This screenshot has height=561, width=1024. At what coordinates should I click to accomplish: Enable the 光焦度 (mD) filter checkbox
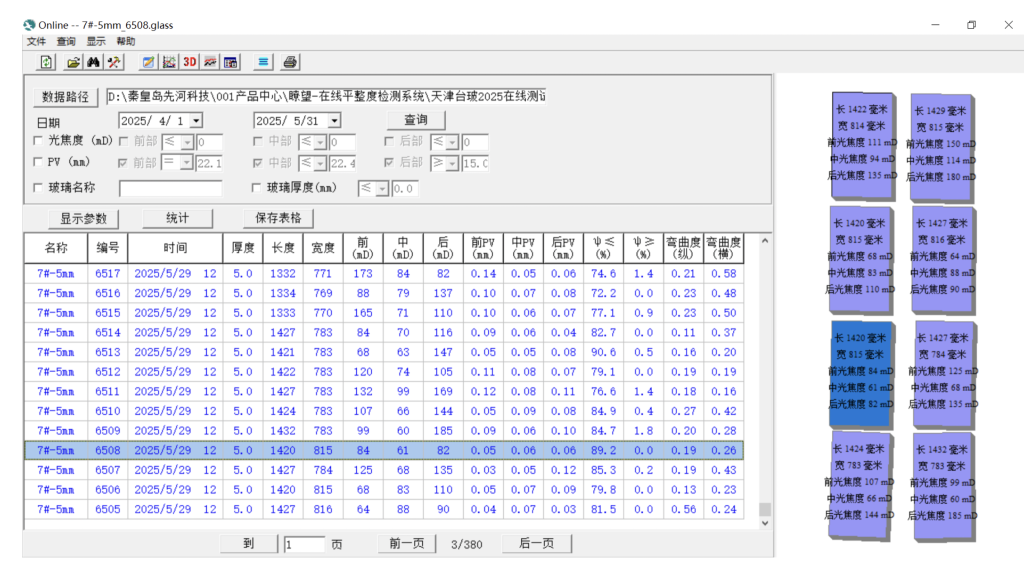tap(39, 142)
